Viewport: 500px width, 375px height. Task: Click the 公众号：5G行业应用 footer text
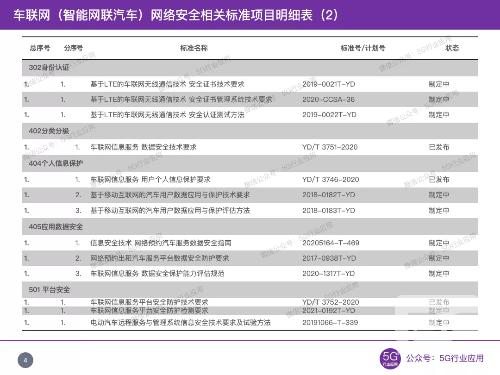click(445, 358)
